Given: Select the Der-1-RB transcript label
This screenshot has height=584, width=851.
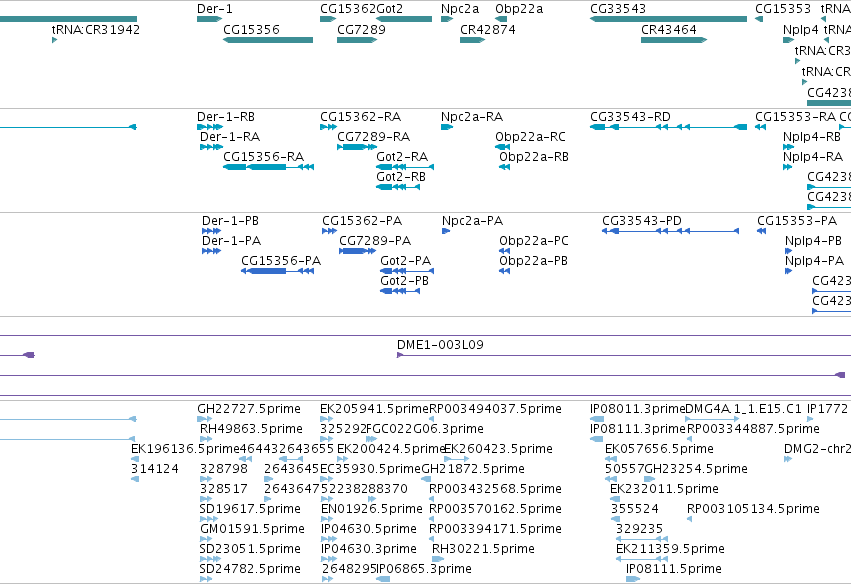Looking at the screenshot, I should (x=226, y=117).
